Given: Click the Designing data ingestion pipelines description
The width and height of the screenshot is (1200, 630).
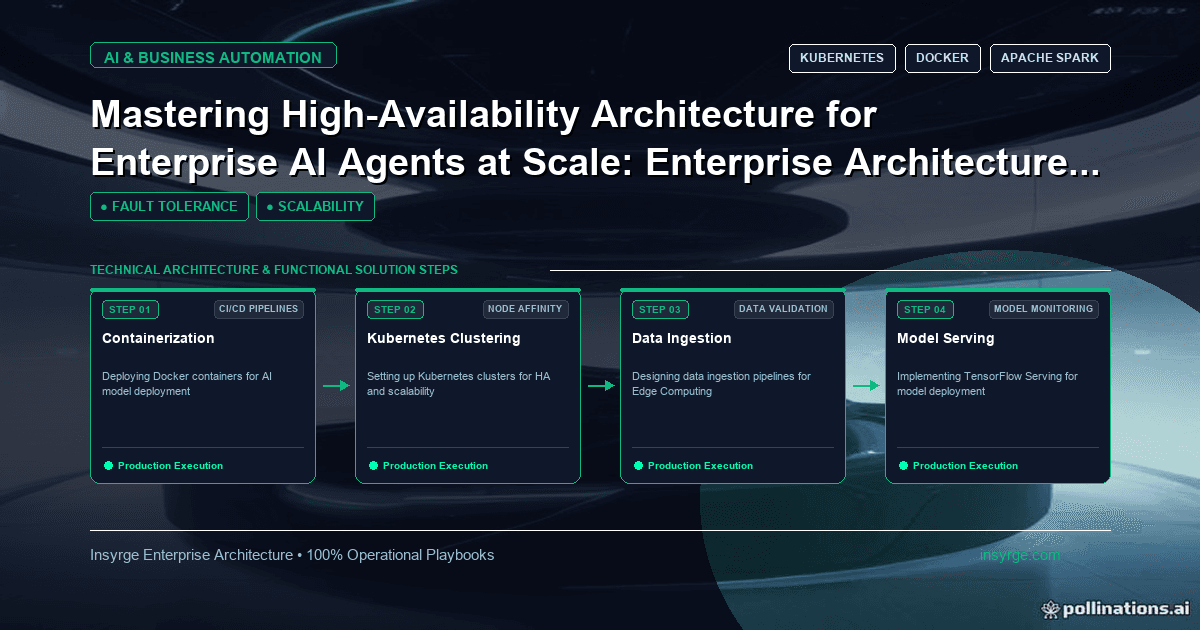Looking at the screenshot, I should (721, 384).
